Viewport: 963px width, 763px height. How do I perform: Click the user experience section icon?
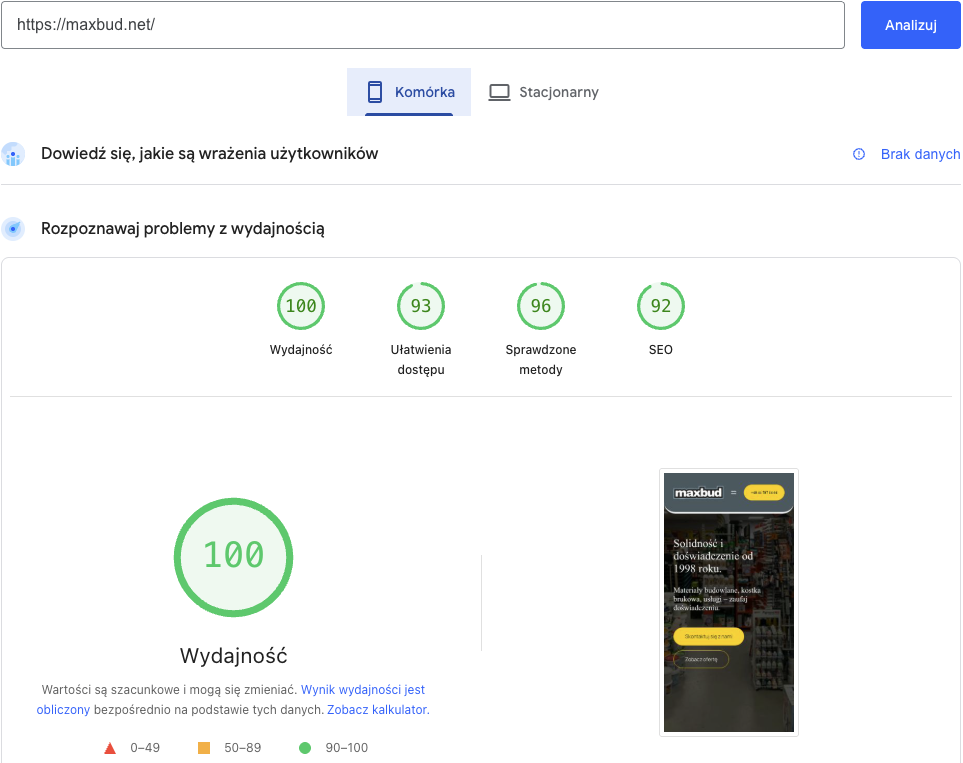(x=14, y=154)
